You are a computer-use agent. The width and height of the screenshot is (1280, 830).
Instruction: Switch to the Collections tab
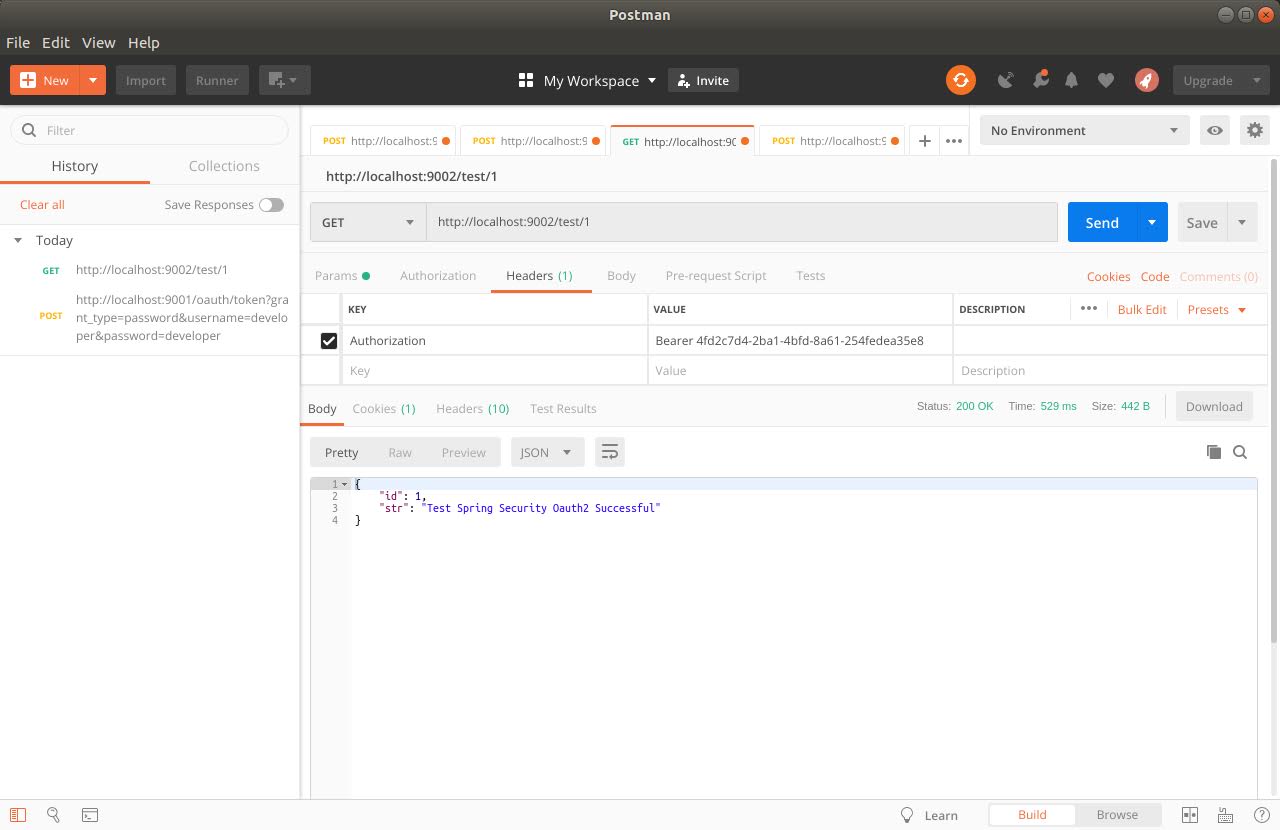224,166
